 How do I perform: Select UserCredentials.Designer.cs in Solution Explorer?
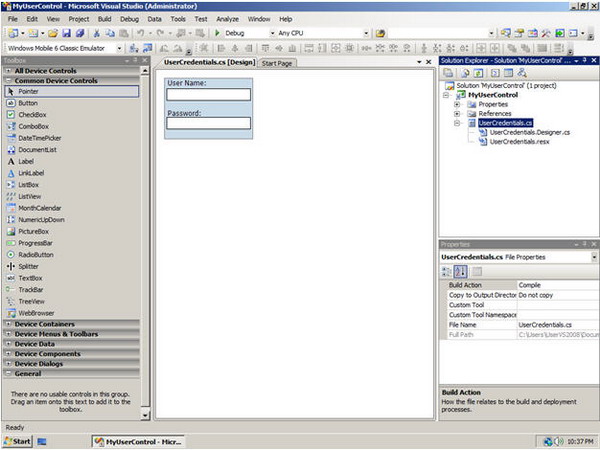530,132
